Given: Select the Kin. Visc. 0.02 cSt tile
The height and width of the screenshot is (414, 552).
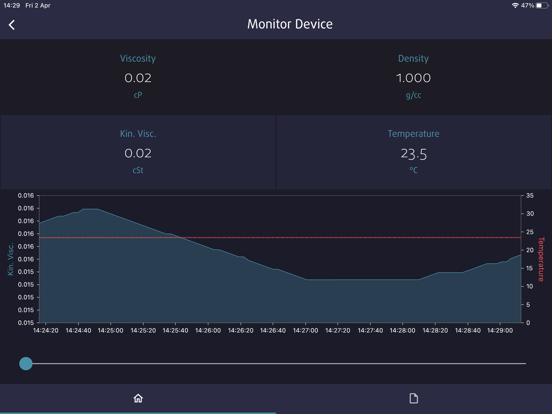Looking at the screenshot, I should point(138,152).
